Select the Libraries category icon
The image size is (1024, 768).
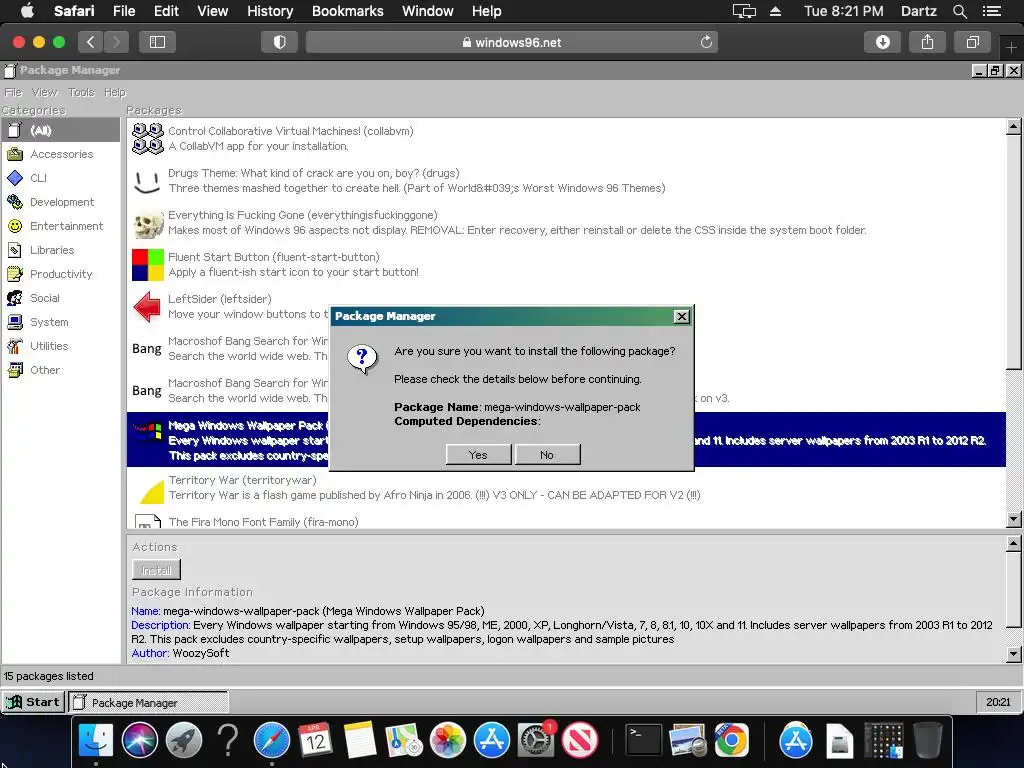15,249
